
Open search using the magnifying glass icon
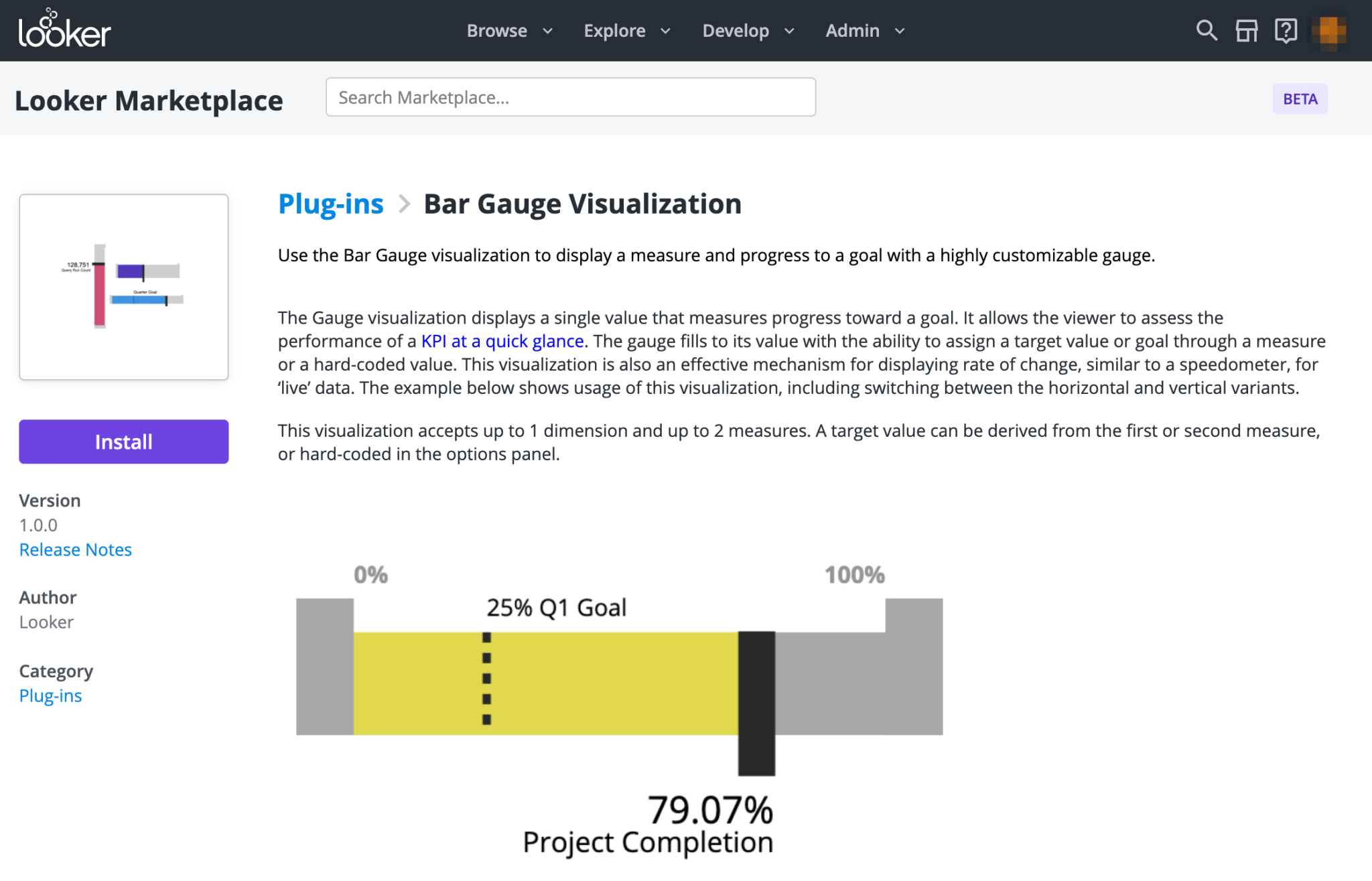click(x=1207, y=30)
